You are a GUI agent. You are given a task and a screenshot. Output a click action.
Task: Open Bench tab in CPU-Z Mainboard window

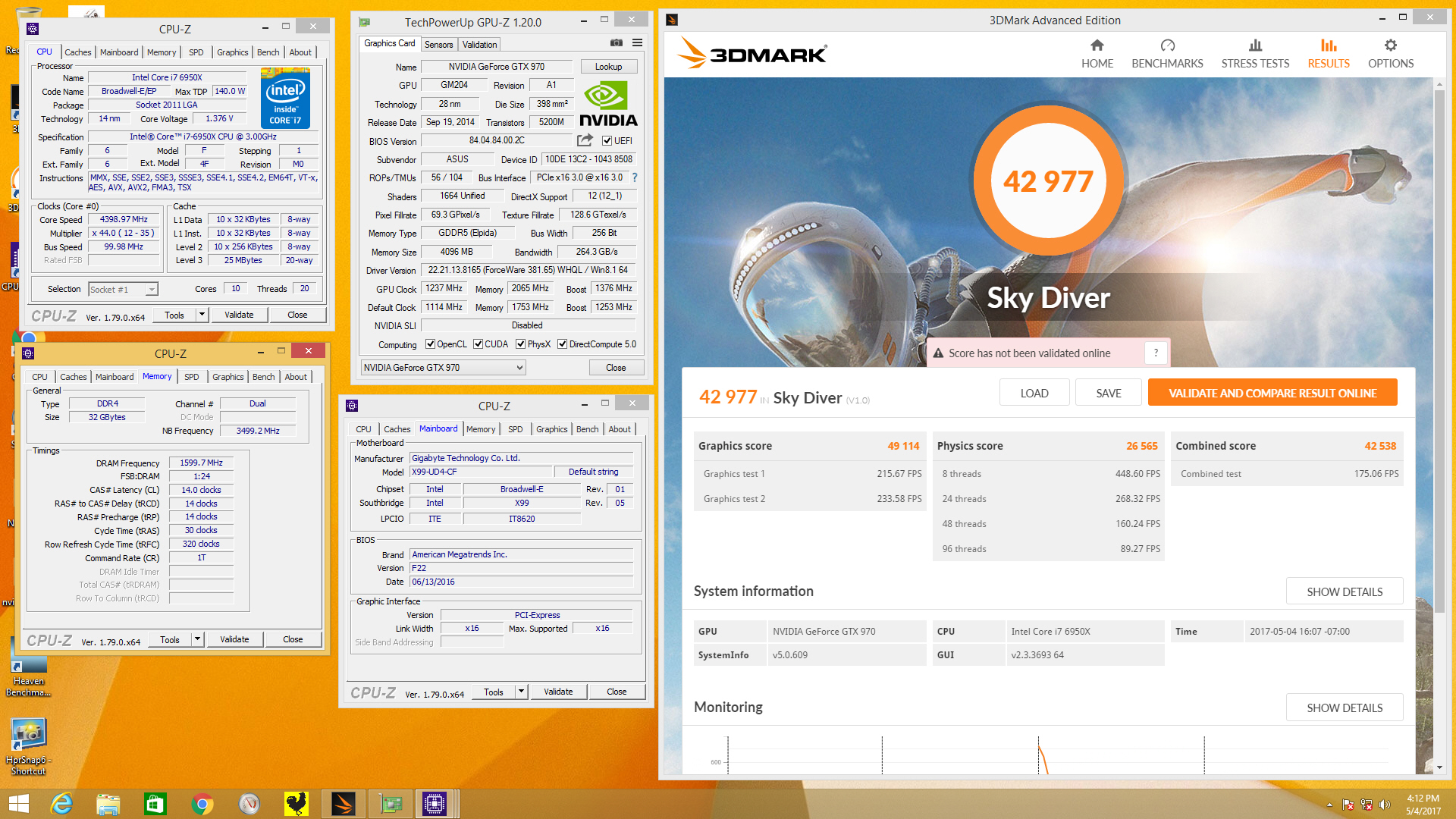[x=587, y=429]
